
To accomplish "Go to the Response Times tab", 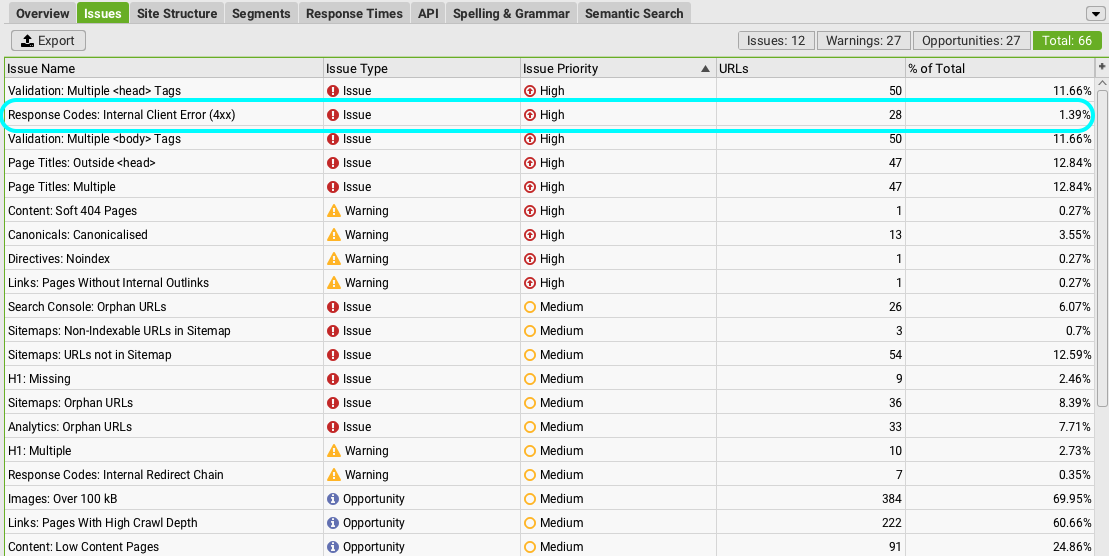I will pos(354,13).
